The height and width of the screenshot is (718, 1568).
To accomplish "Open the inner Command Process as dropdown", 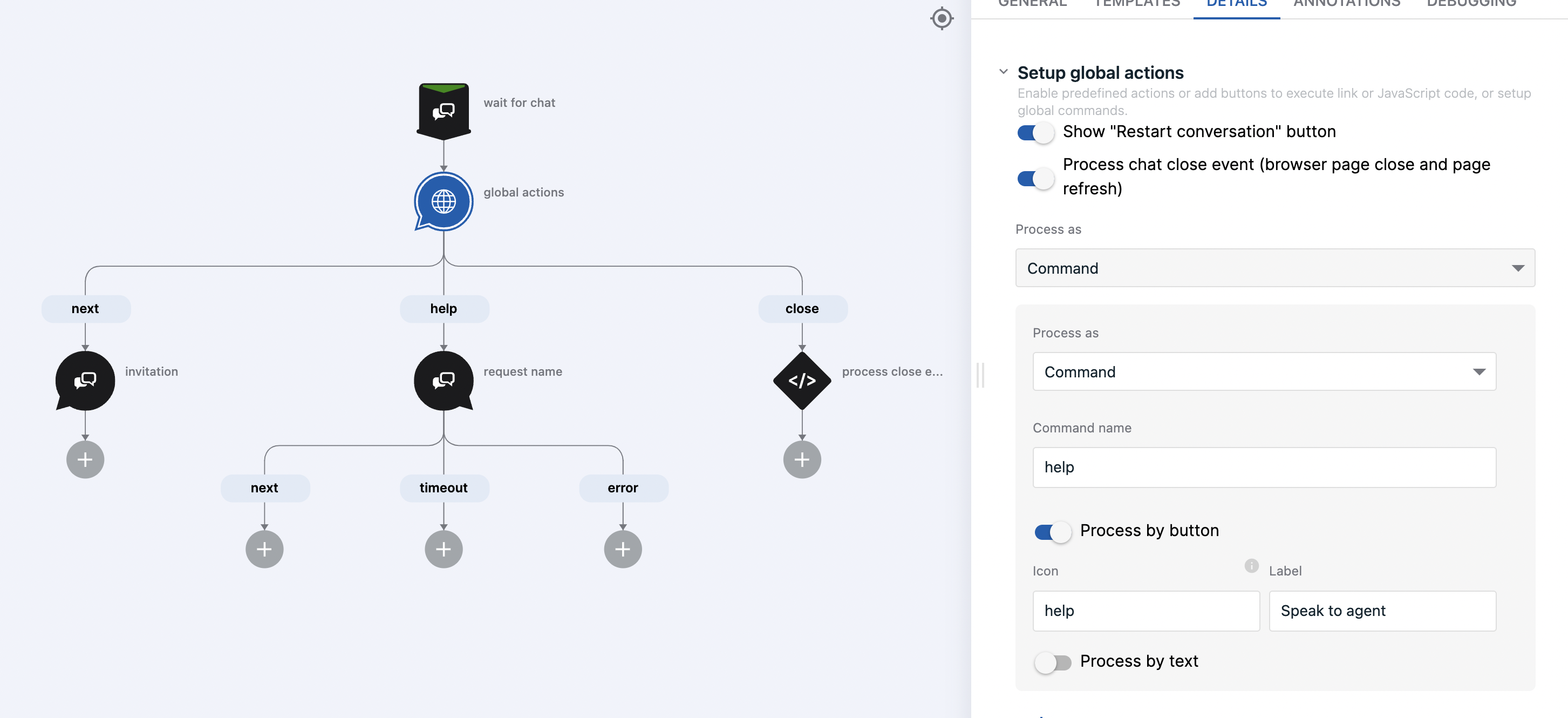I will (1264, 371).
